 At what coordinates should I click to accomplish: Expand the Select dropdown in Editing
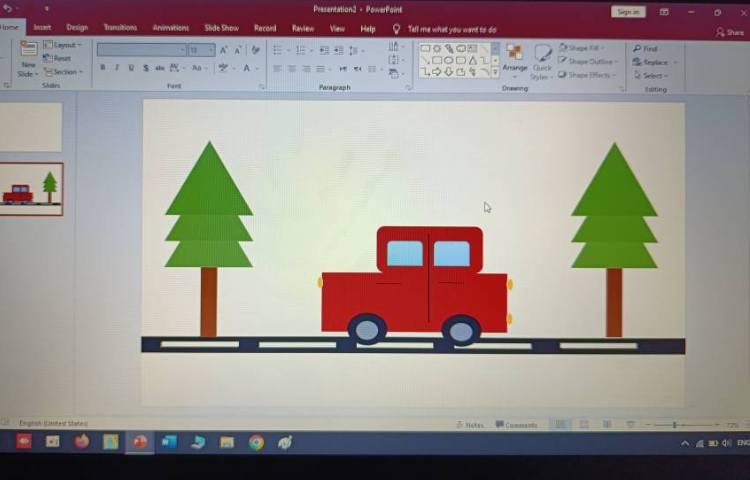click(653, 76)
